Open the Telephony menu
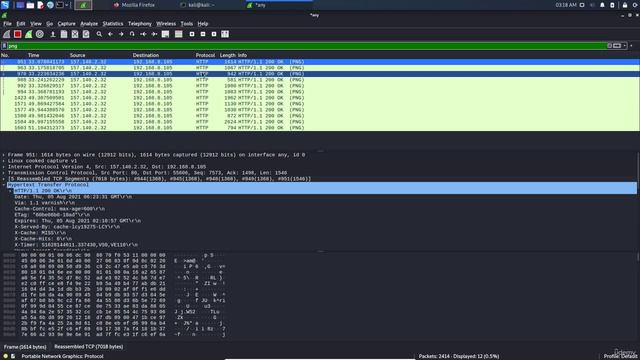The image size is (640, 360). point(140,24)
